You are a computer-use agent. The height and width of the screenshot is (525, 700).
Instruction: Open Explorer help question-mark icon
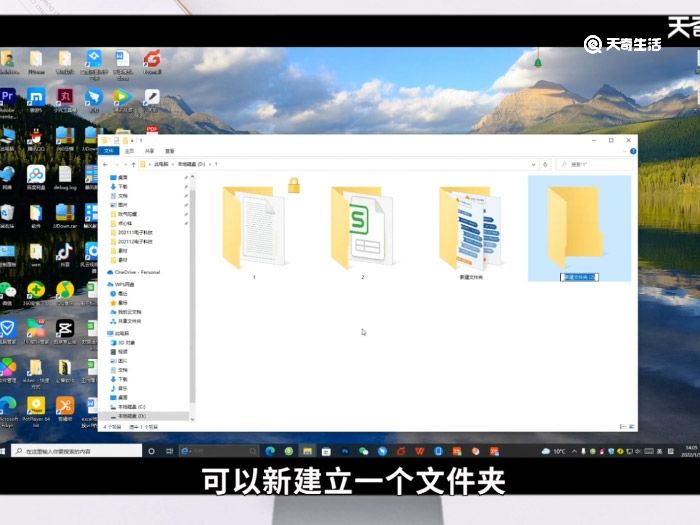click(x=633, y=151)
